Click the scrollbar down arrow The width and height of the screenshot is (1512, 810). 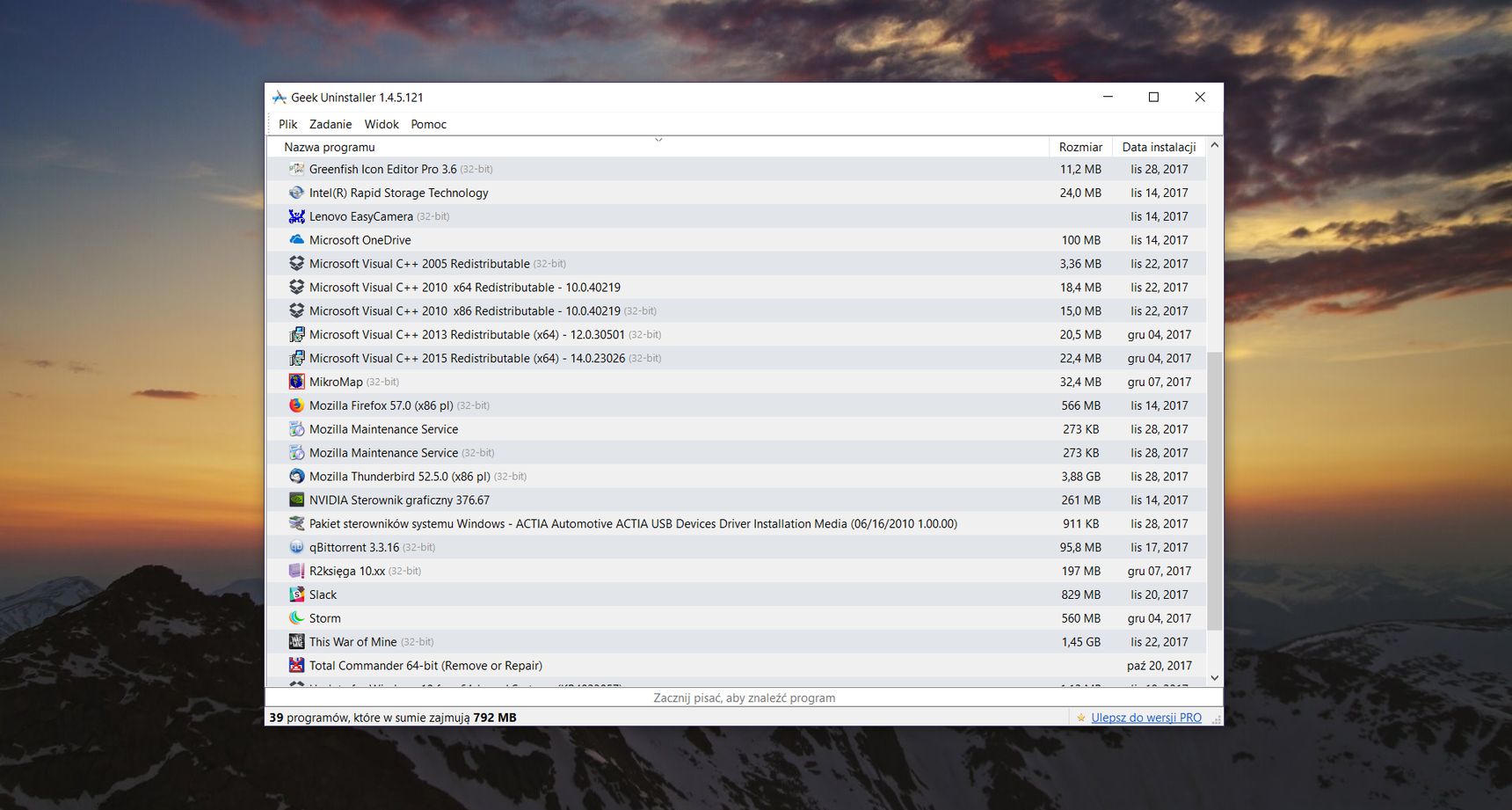click(x=1215, y=678)
